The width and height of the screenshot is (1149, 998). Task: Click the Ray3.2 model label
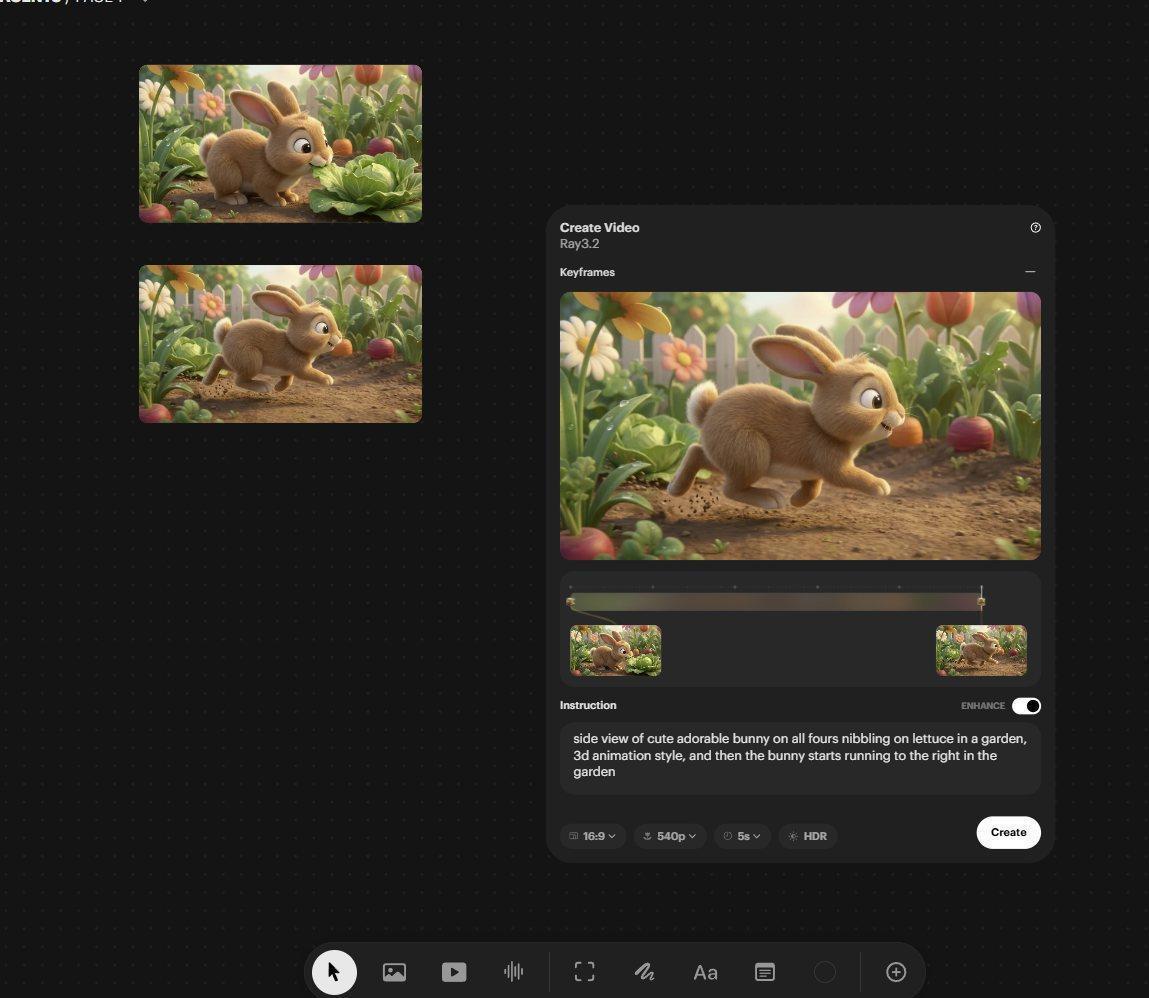(579, 244)
